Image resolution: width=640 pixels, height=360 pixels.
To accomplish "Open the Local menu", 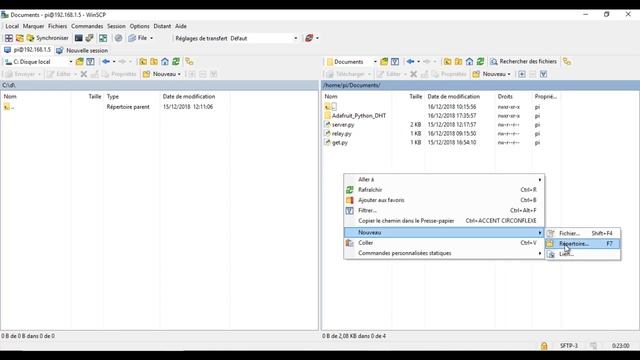I will (12, 26).
